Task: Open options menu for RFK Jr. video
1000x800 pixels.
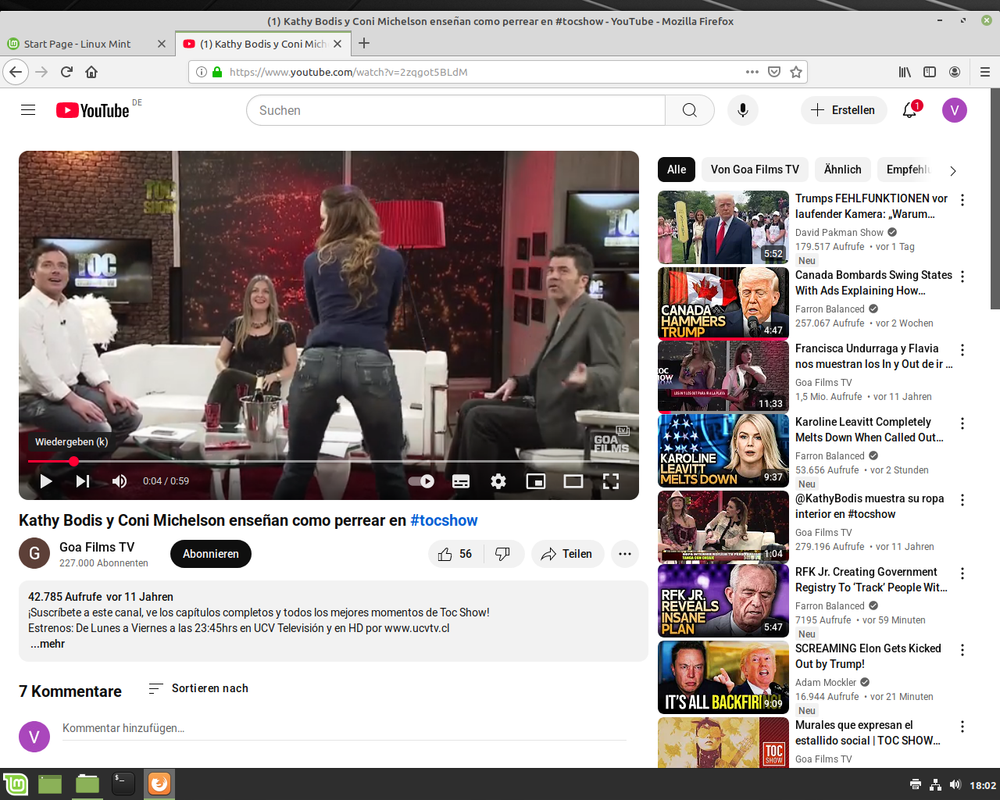Action: click(x=962, y=573)
